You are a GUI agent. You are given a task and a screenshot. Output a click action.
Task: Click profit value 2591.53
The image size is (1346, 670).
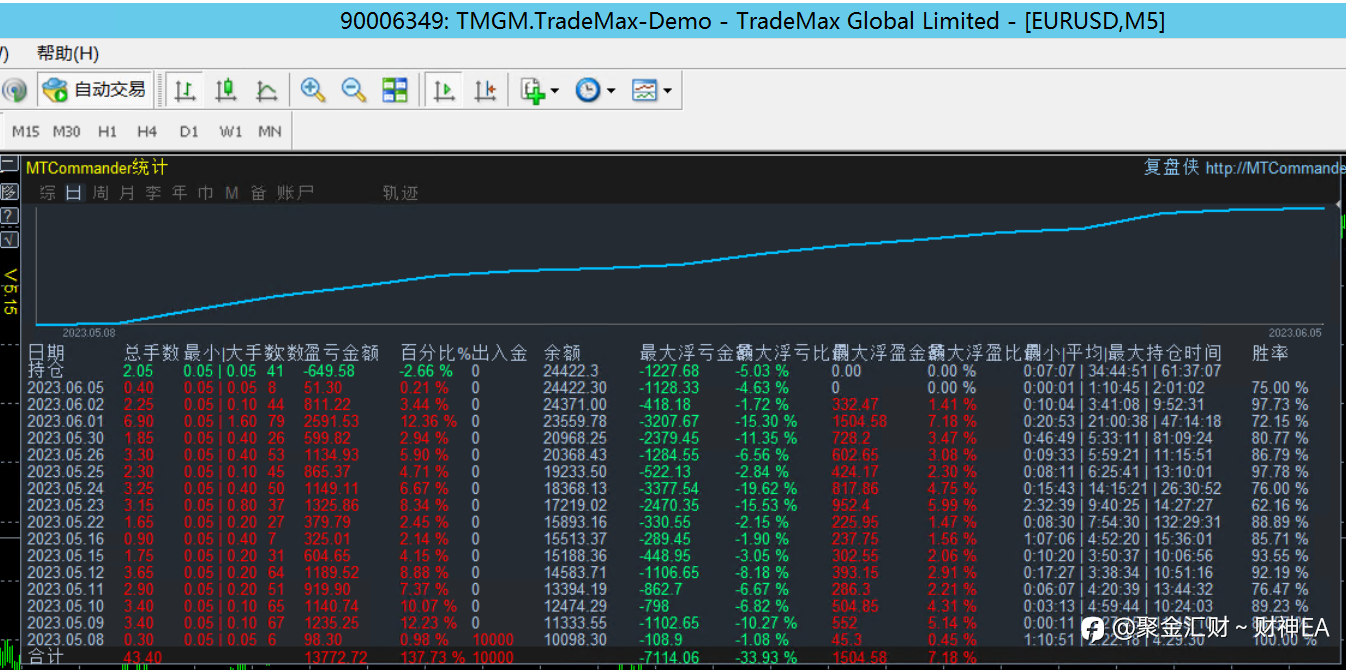332,421
